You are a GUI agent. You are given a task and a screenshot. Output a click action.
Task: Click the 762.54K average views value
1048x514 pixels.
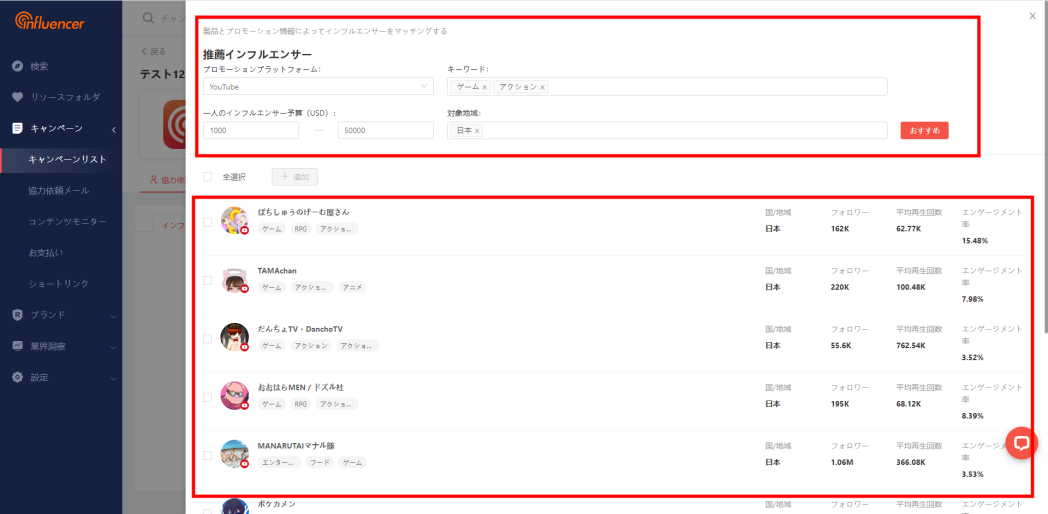point(910,346)
